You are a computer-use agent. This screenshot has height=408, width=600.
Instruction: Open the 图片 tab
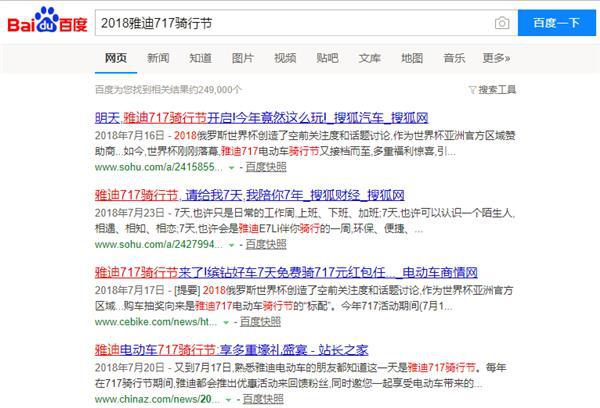(x=243, y=58)
